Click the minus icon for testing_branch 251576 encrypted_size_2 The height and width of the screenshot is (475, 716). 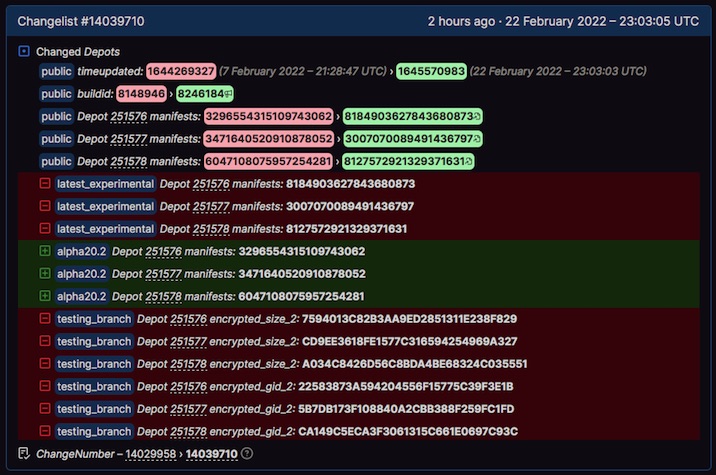point(44,319)
